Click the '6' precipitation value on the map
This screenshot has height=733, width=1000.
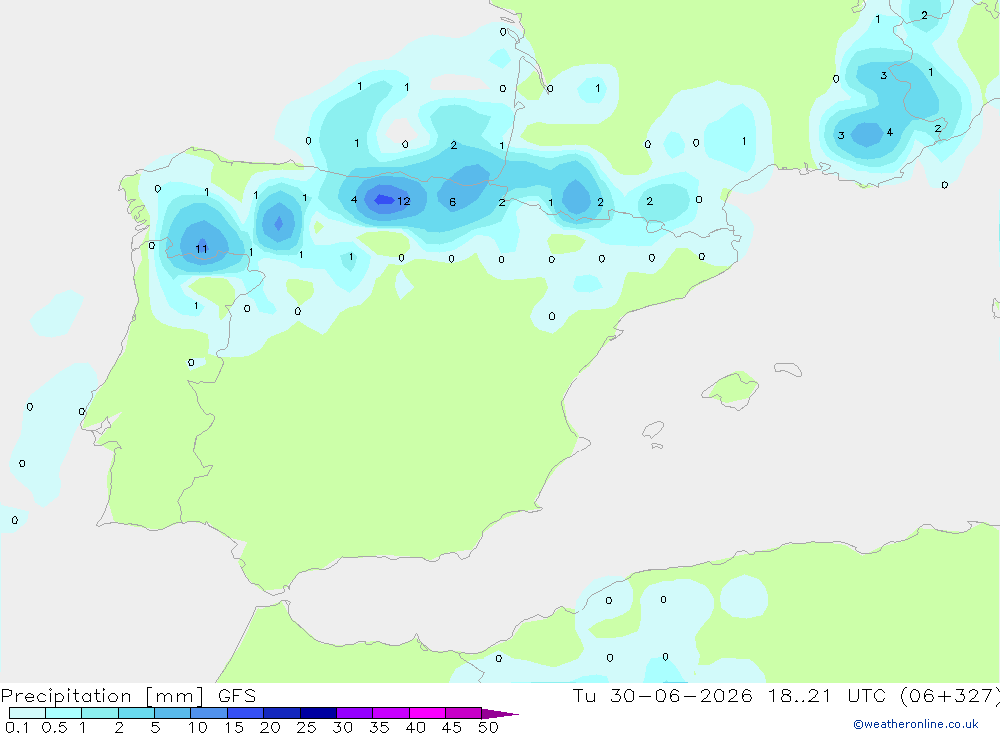452,202
